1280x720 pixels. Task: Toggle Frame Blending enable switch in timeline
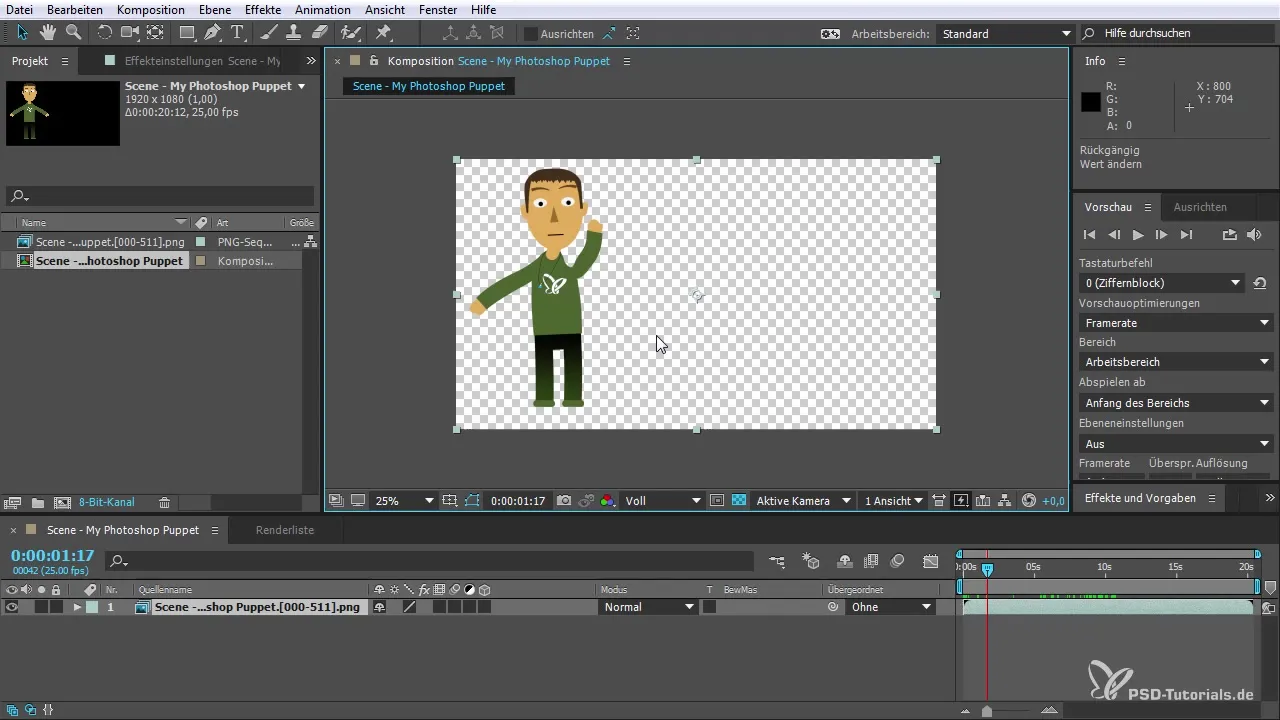click(x=871, y=562)
